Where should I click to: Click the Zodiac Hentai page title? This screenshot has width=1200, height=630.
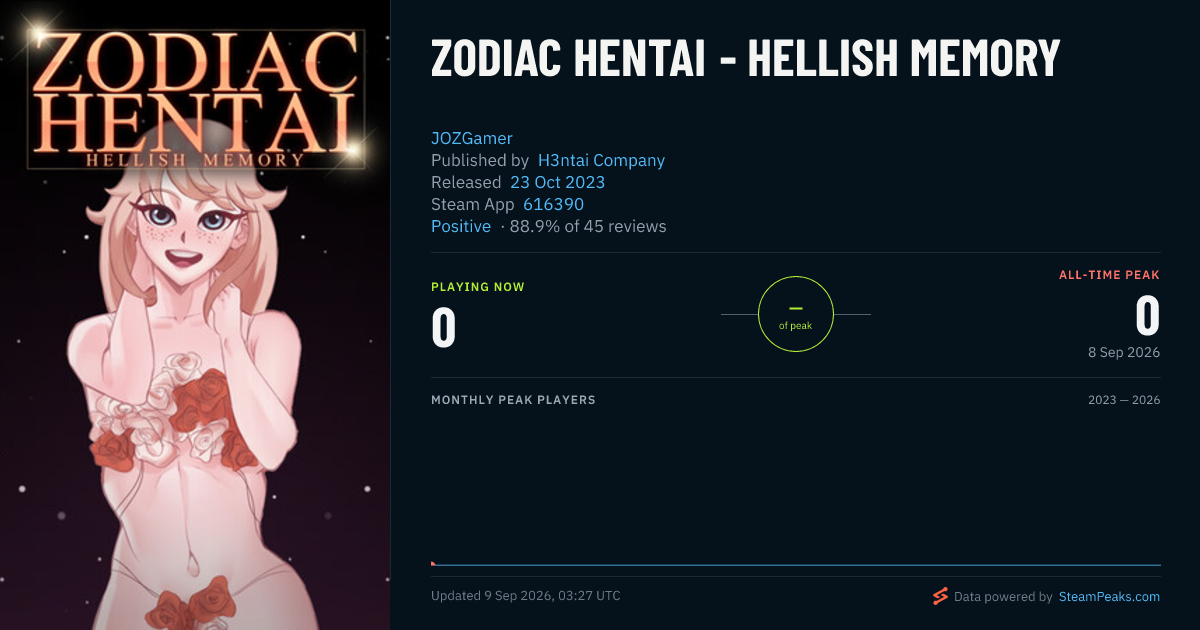coord(745,59)
